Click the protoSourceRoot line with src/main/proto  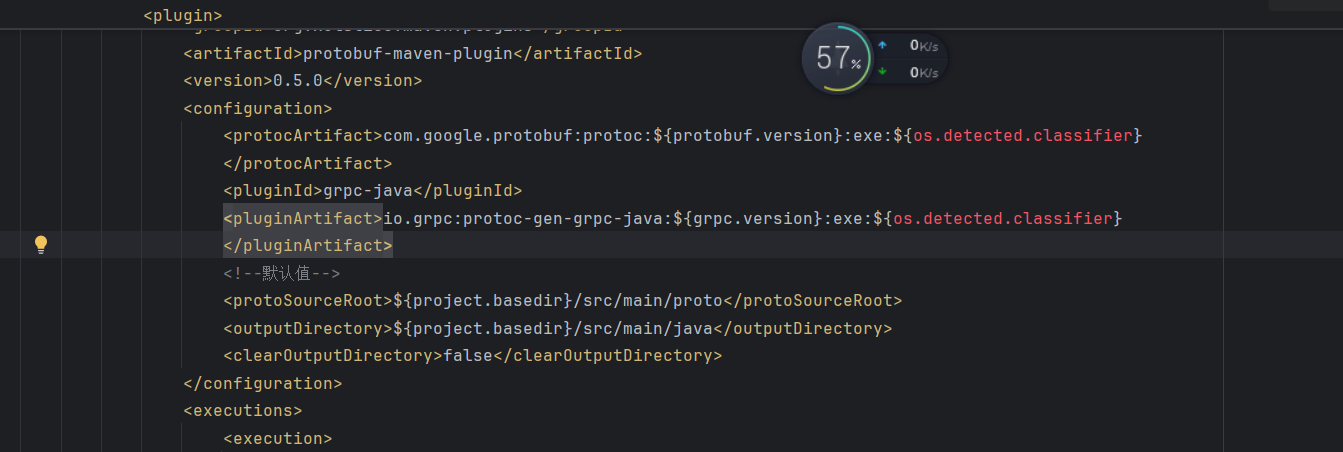click(563, 300)
